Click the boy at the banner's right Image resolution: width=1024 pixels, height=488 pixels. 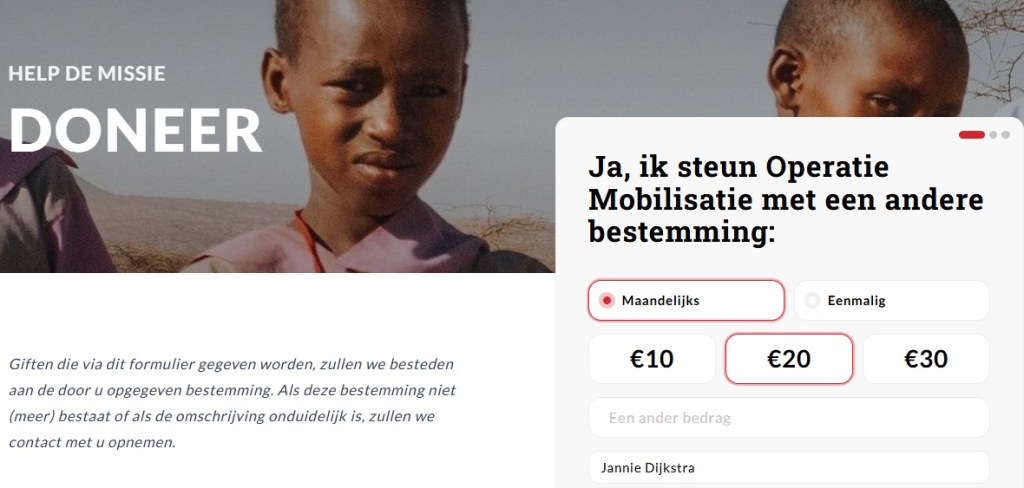tap(869, 59)
